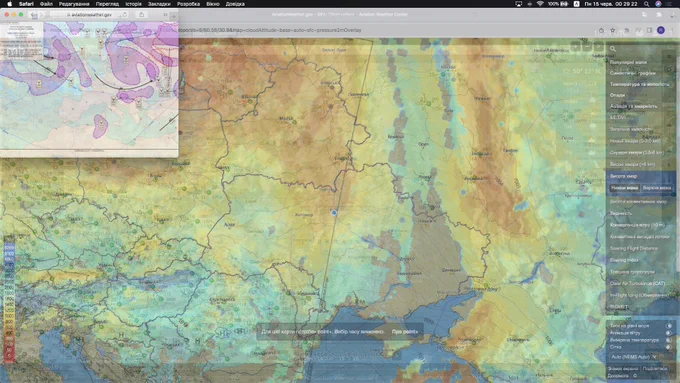The height and width of the screenshot is (383, 680).
Task: Zoom in the weather map
Action: coord(576,46)
